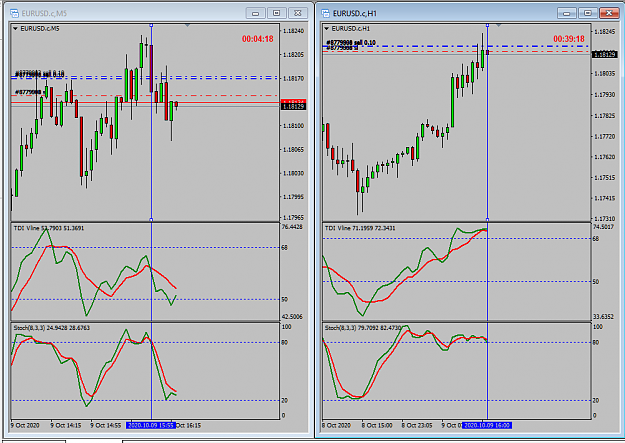Minimize the EURUSD.c,M5 chart window
This screenshot has width=625, height=443.
(256, 13)
